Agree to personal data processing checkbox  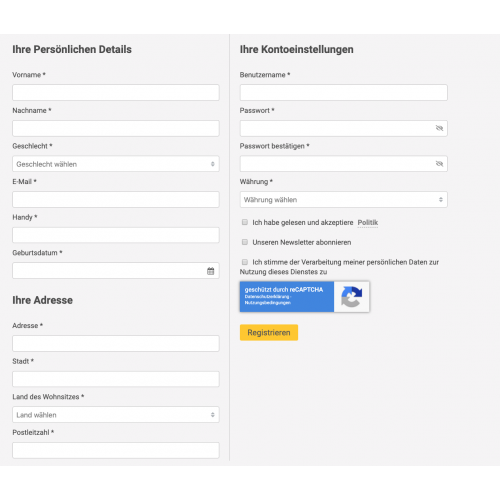click(245, 262)
